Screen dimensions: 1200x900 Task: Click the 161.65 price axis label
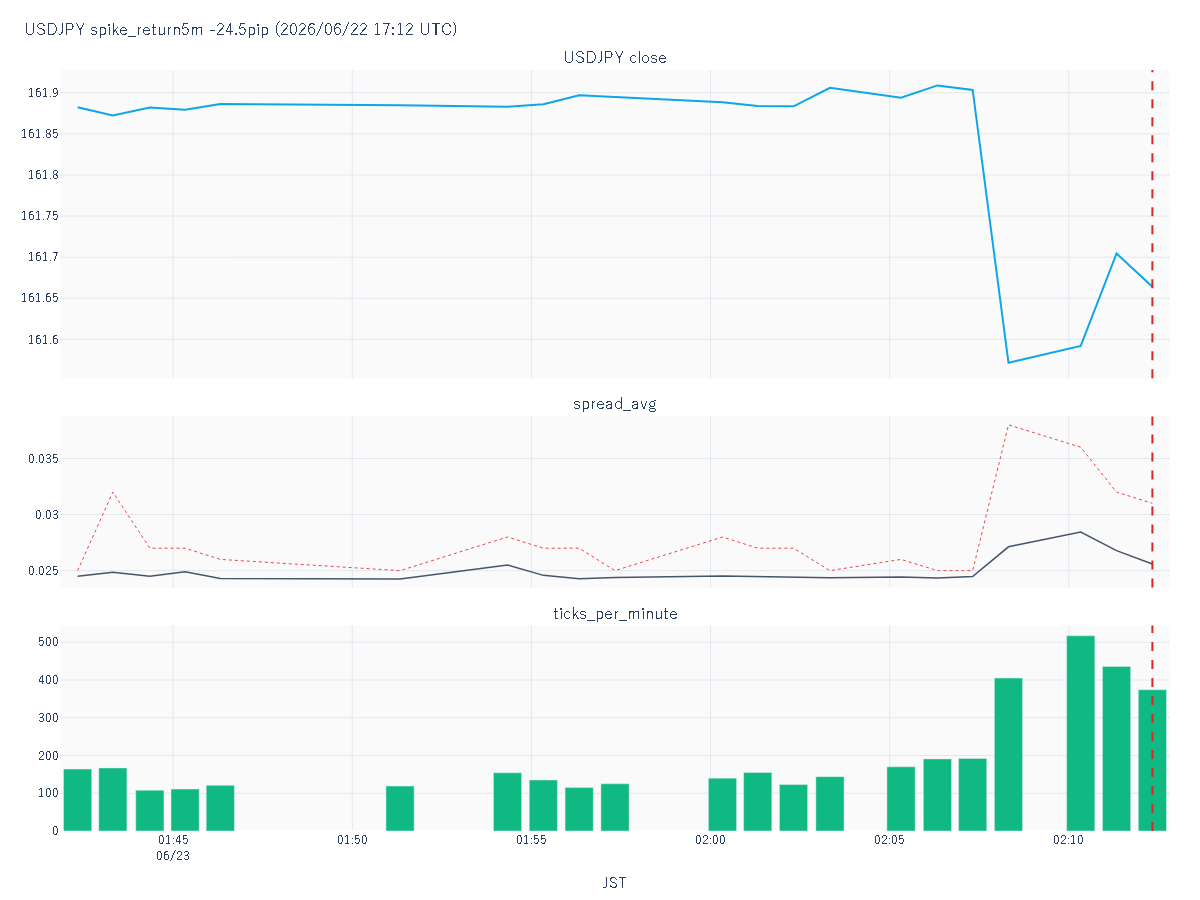(x=39, y=298)
